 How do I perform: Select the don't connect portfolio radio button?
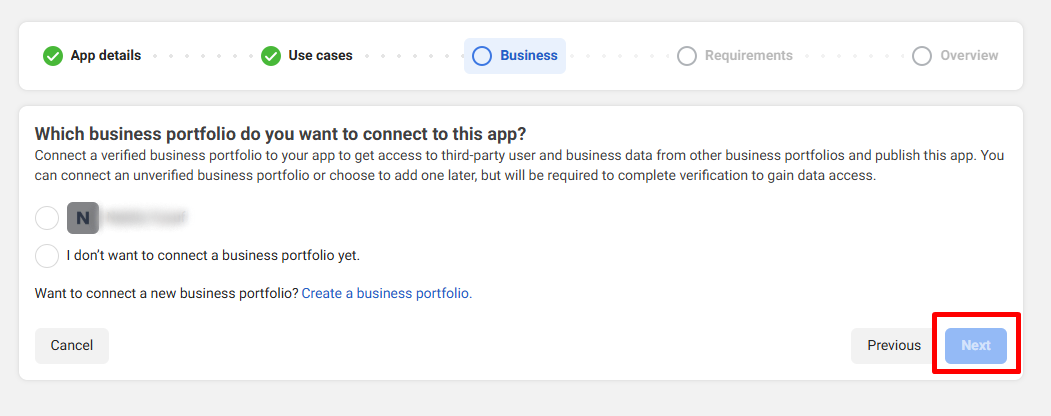[x=47, y=256]
